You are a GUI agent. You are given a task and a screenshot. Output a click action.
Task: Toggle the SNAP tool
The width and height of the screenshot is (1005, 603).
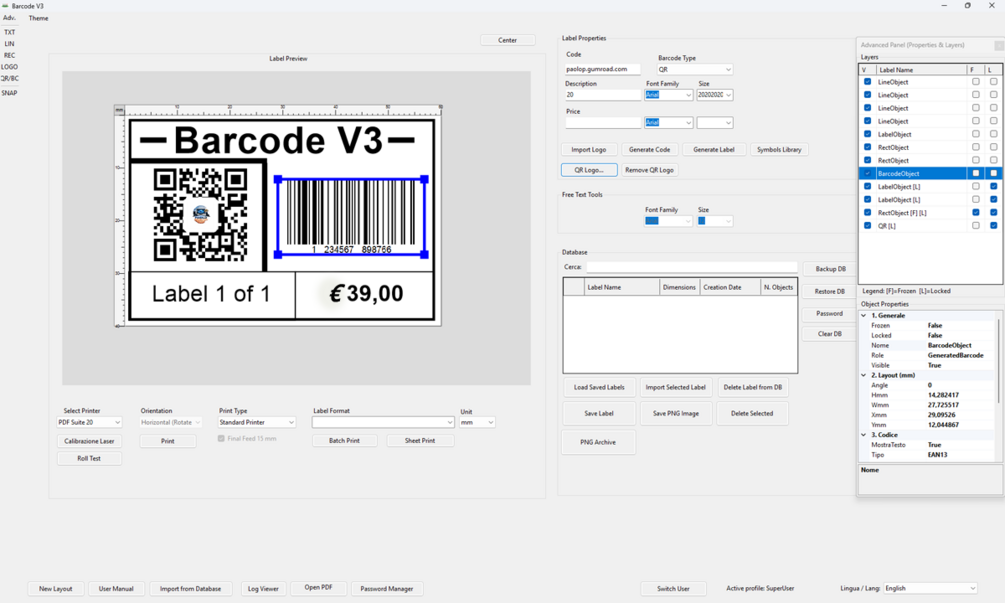[x=10, y=93]
